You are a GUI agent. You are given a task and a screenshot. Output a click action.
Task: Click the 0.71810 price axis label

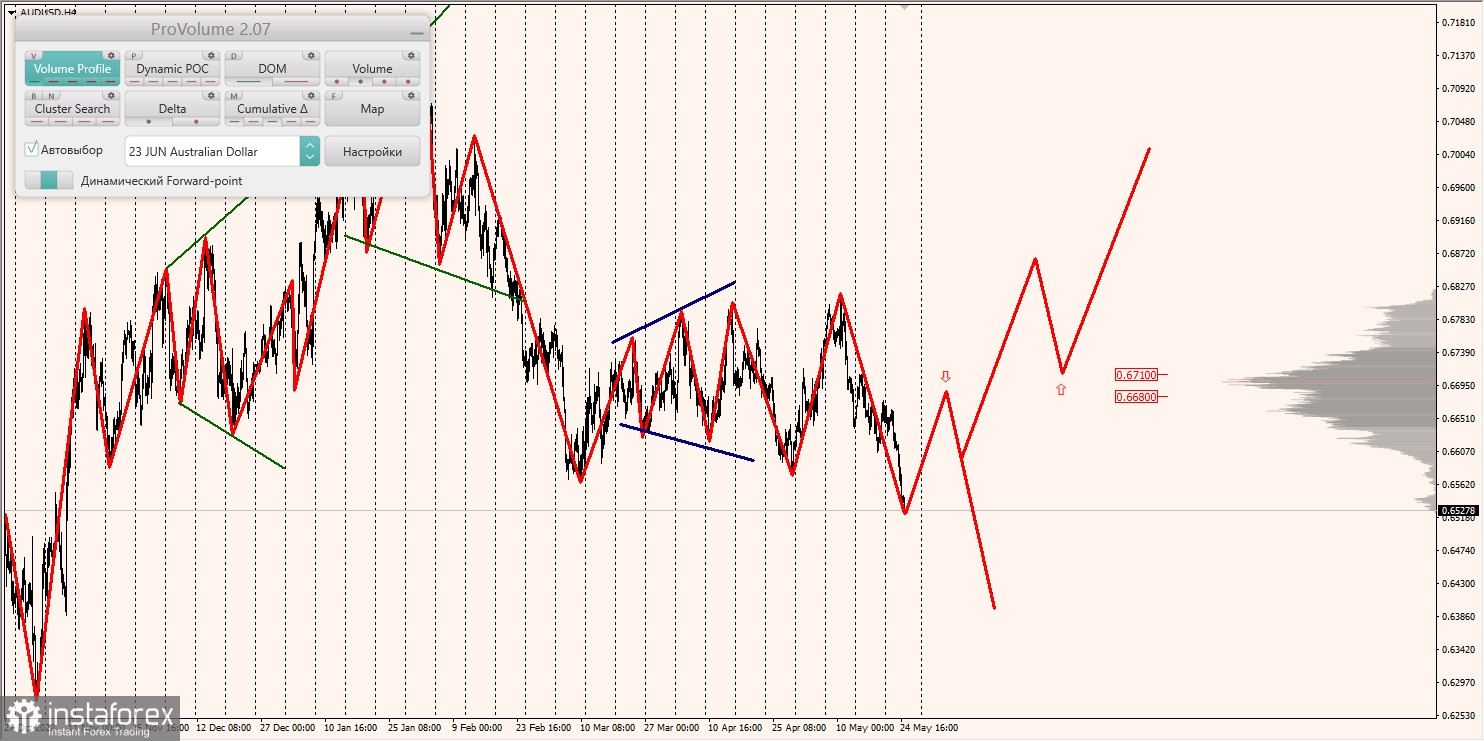click(1459, 22)
